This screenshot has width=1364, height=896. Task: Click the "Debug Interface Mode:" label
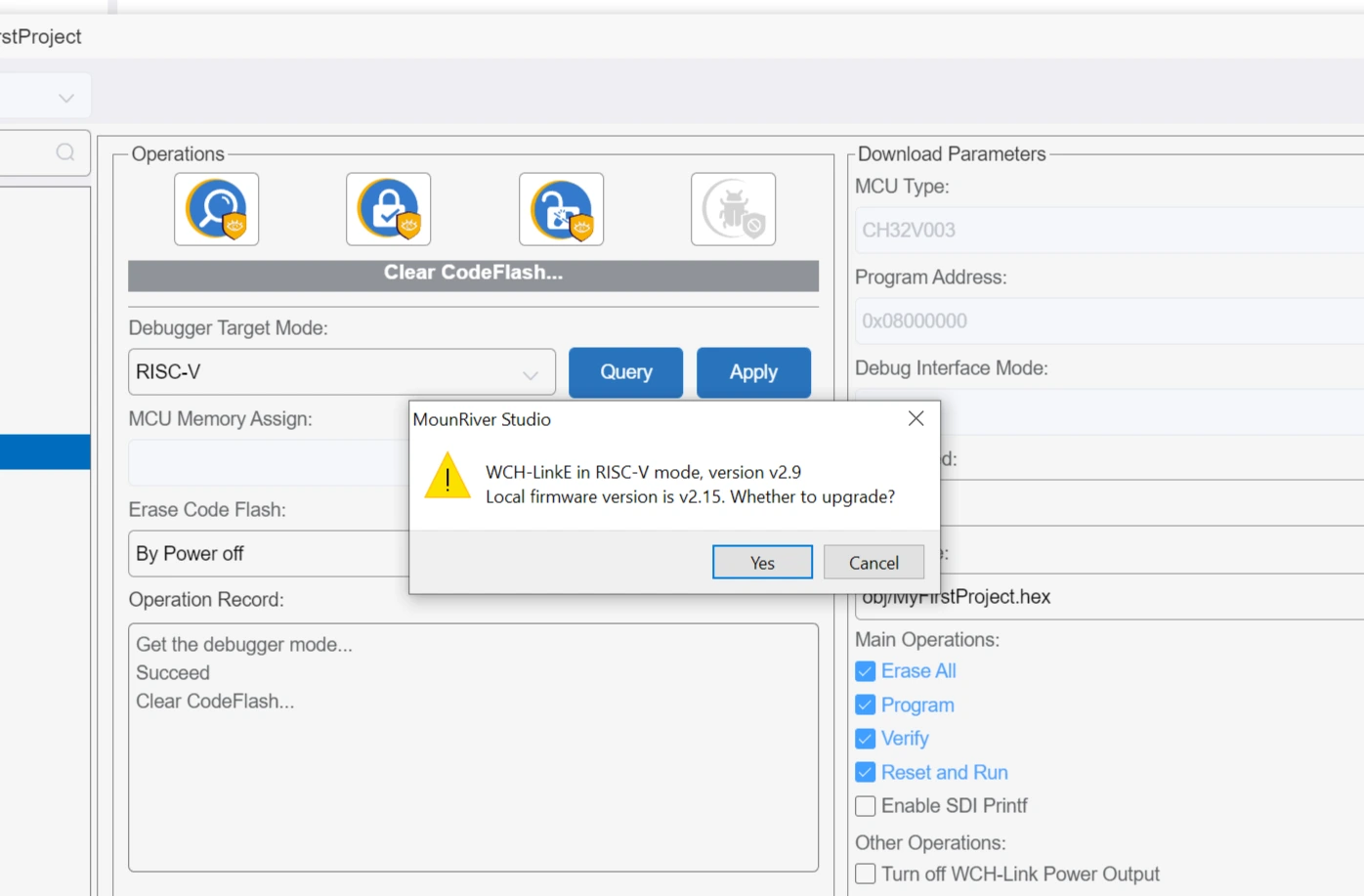tap(952, 368)
